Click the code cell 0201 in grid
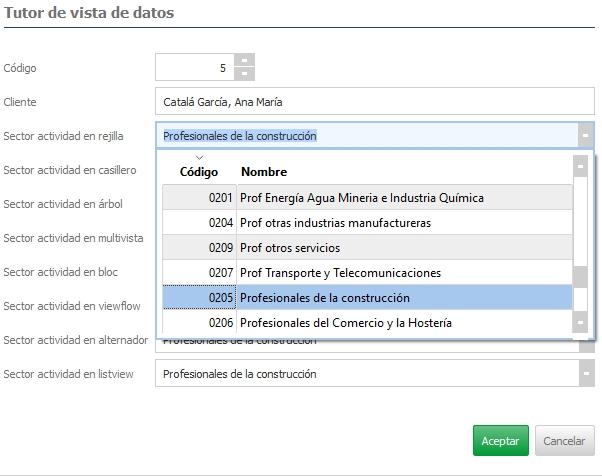This screenshot has width=602, height=476. [200, 198]
